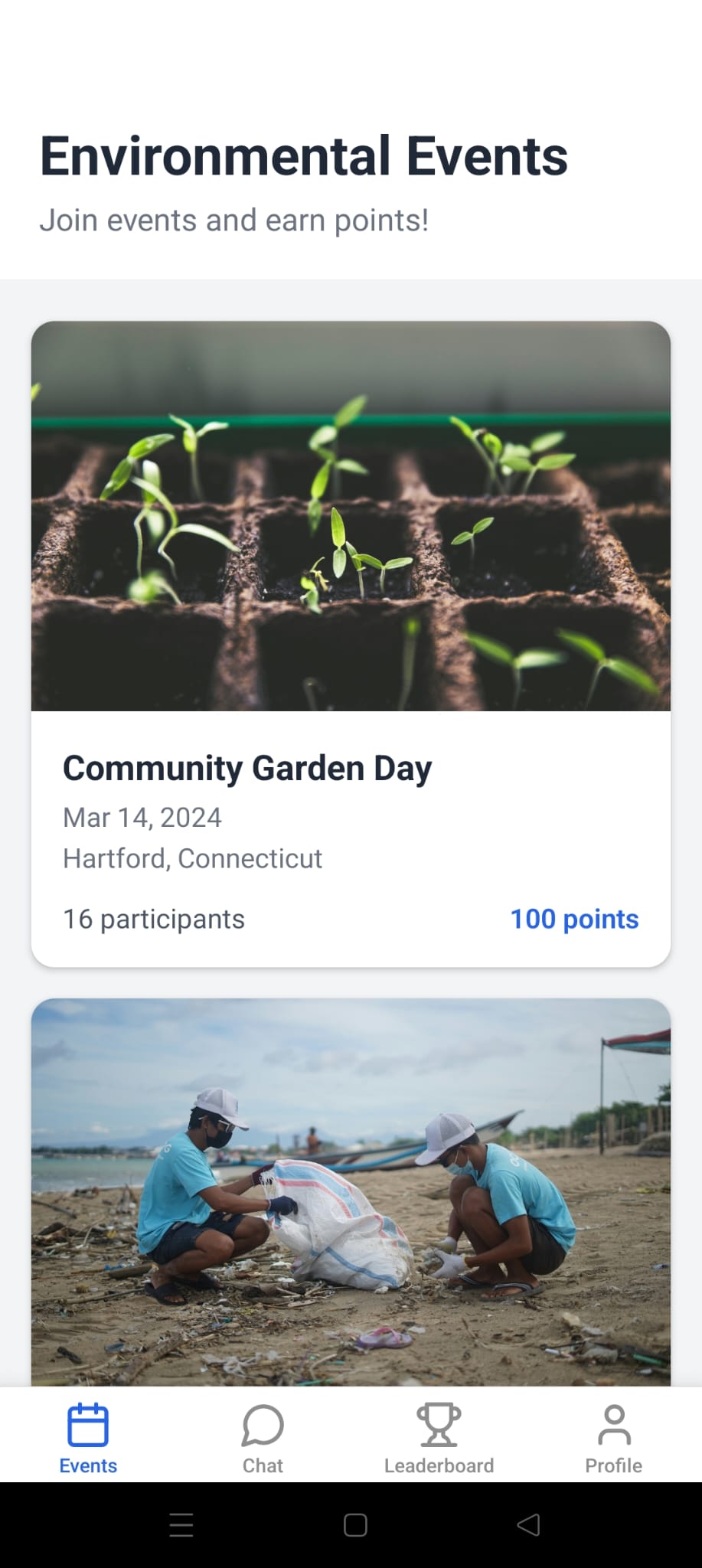This screenshot has width=702, height=1568.
Task: Tap the Leaderboard trophy icon
Action: [439, 1425]
